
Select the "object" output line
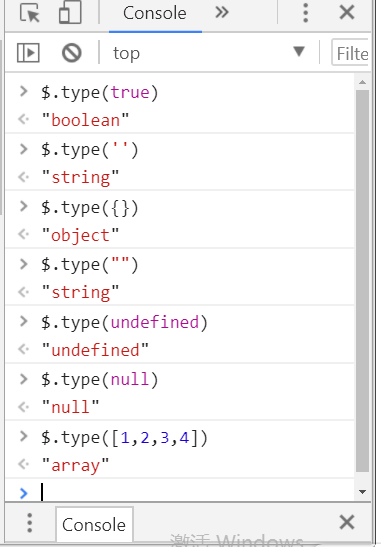pos(80,235)
